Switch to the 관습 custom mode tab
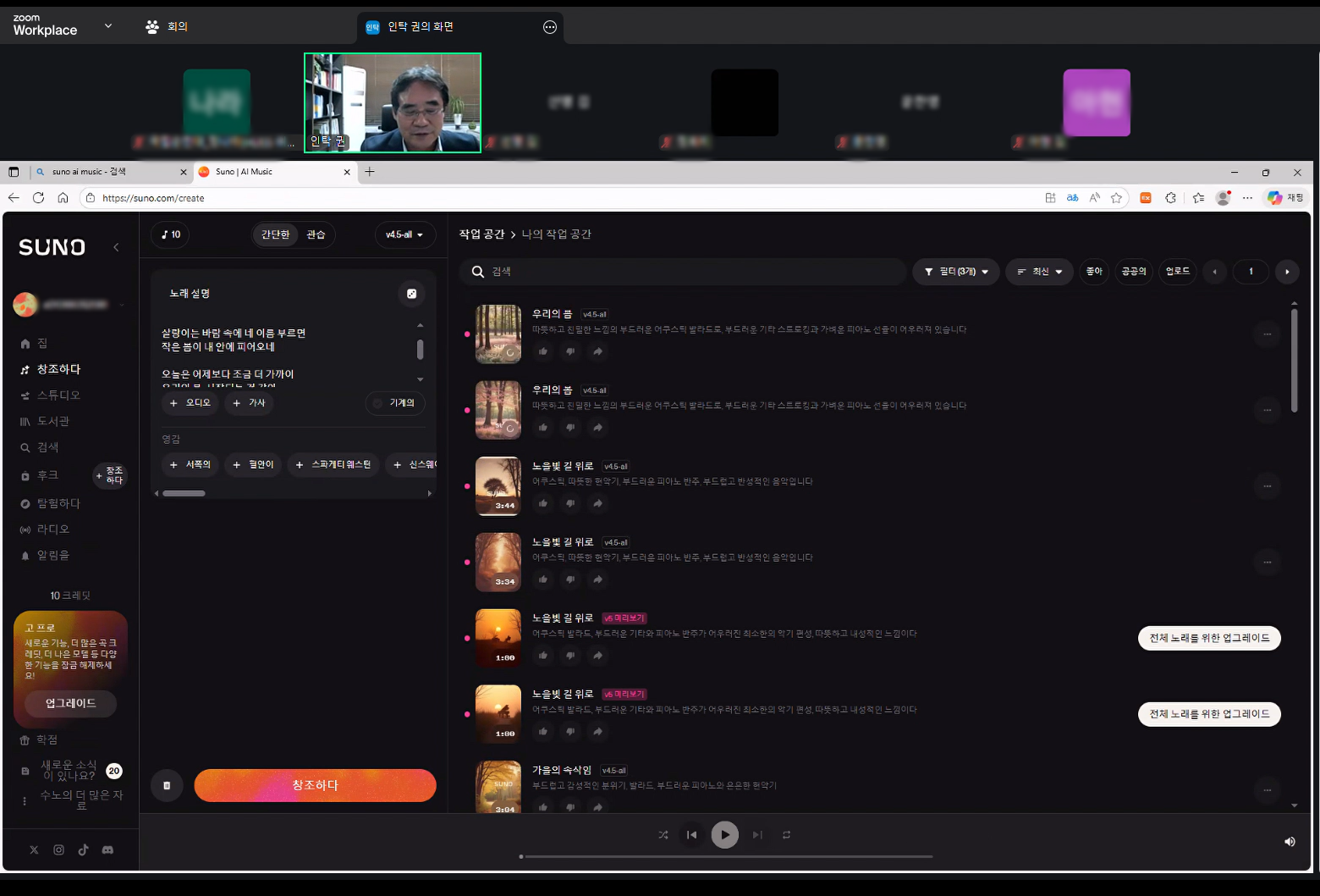Viewport: 1320px width, 896px height. tap(316, 234)
